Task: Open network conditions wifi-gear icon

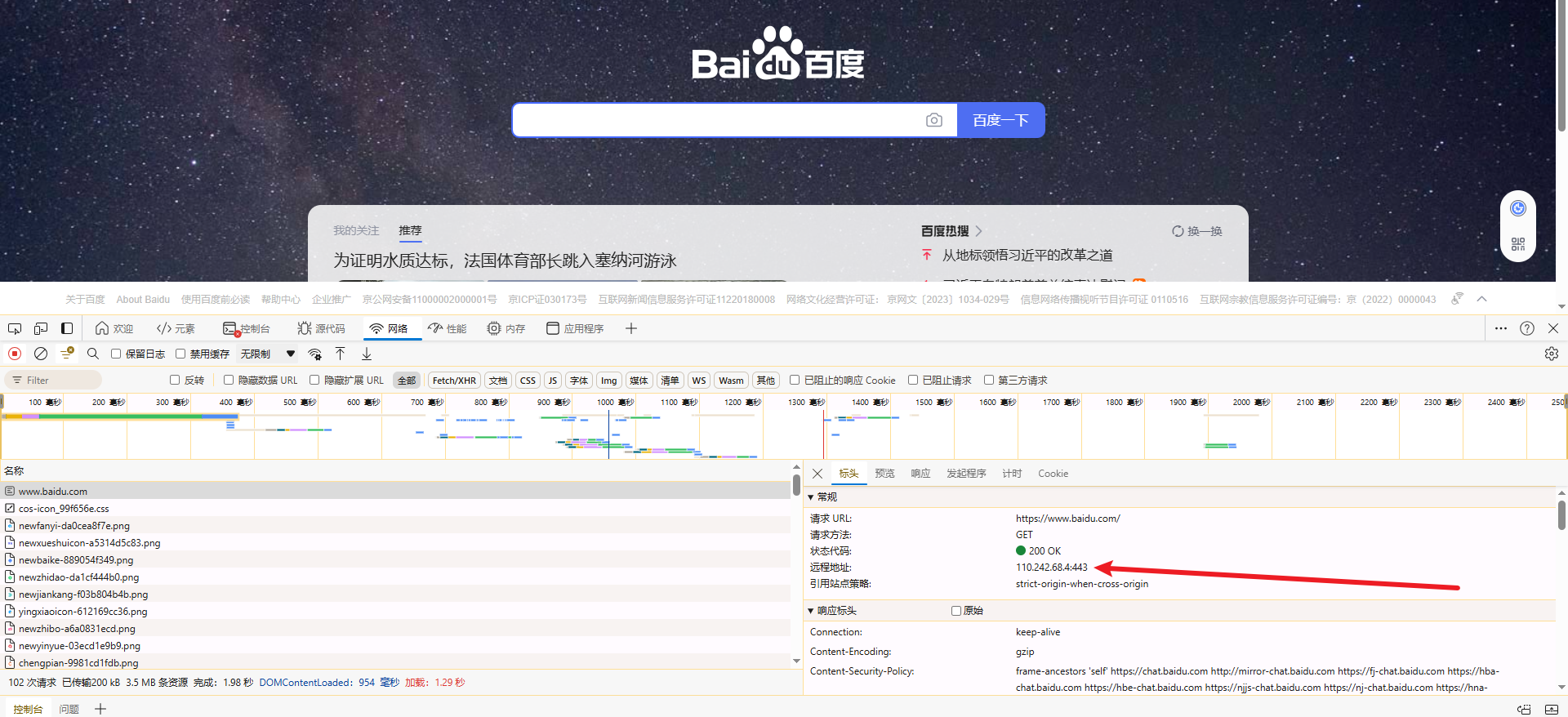Action: click(x=314, y=354)
